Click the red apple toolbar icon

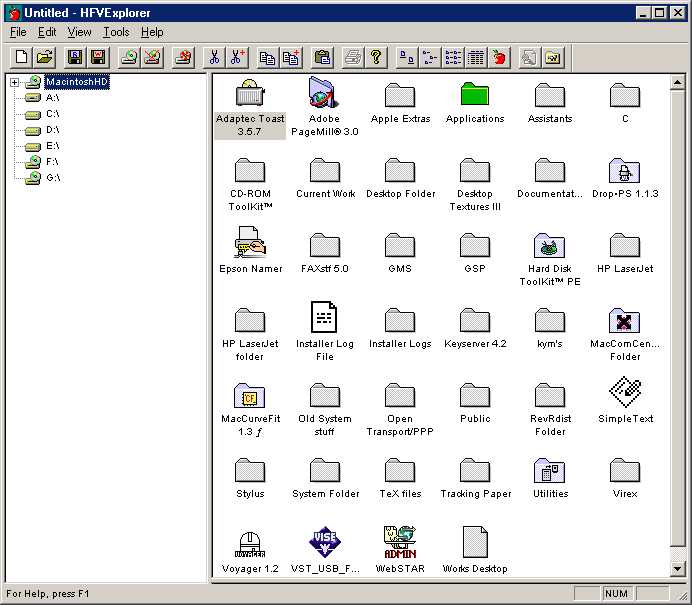[x=499, y=57]
